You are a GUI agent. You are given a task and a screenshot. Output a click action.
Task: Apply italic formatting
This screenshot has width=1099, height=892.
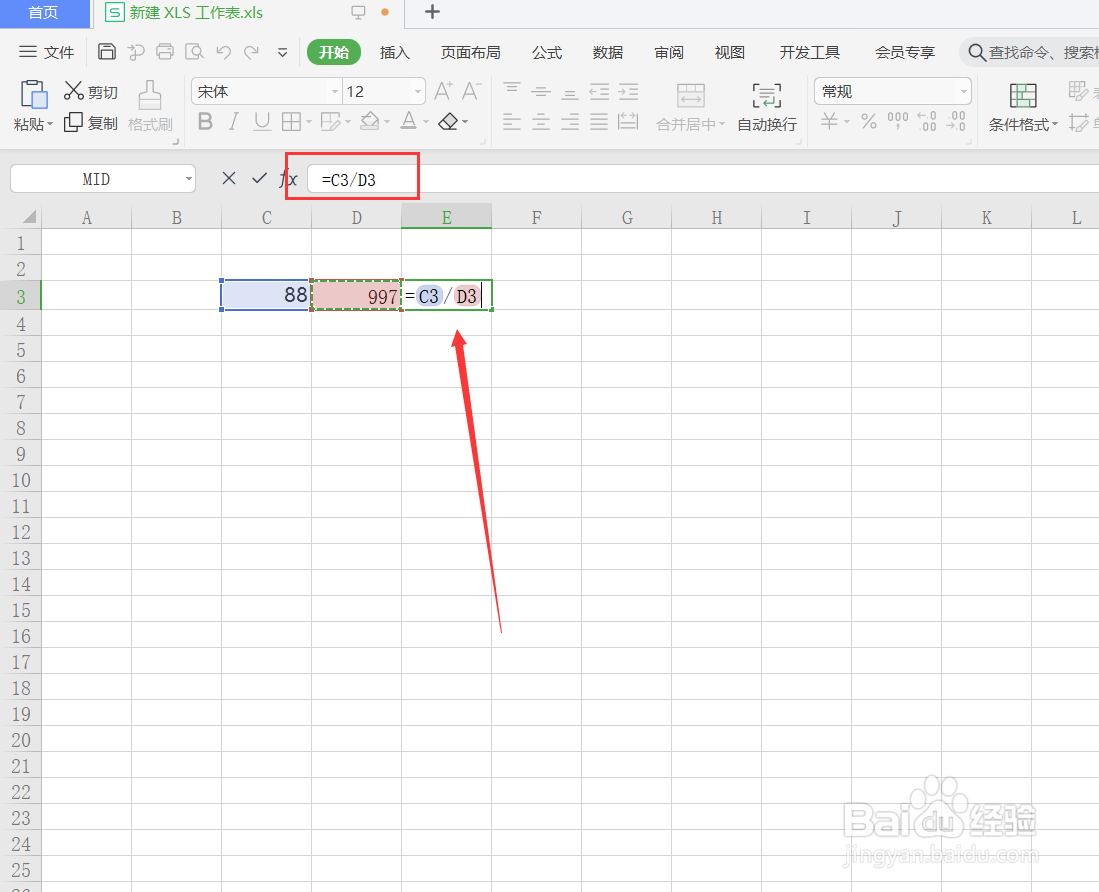(x=232, y=121)
